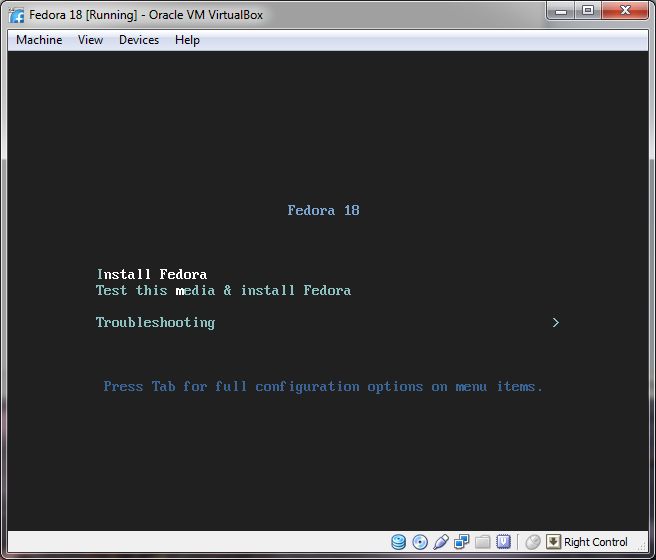Screen dimensions: 656x560
Task: Expand the Troubleshooting submenu arrow
Action: pyautogui.click(x=556, y=322)
